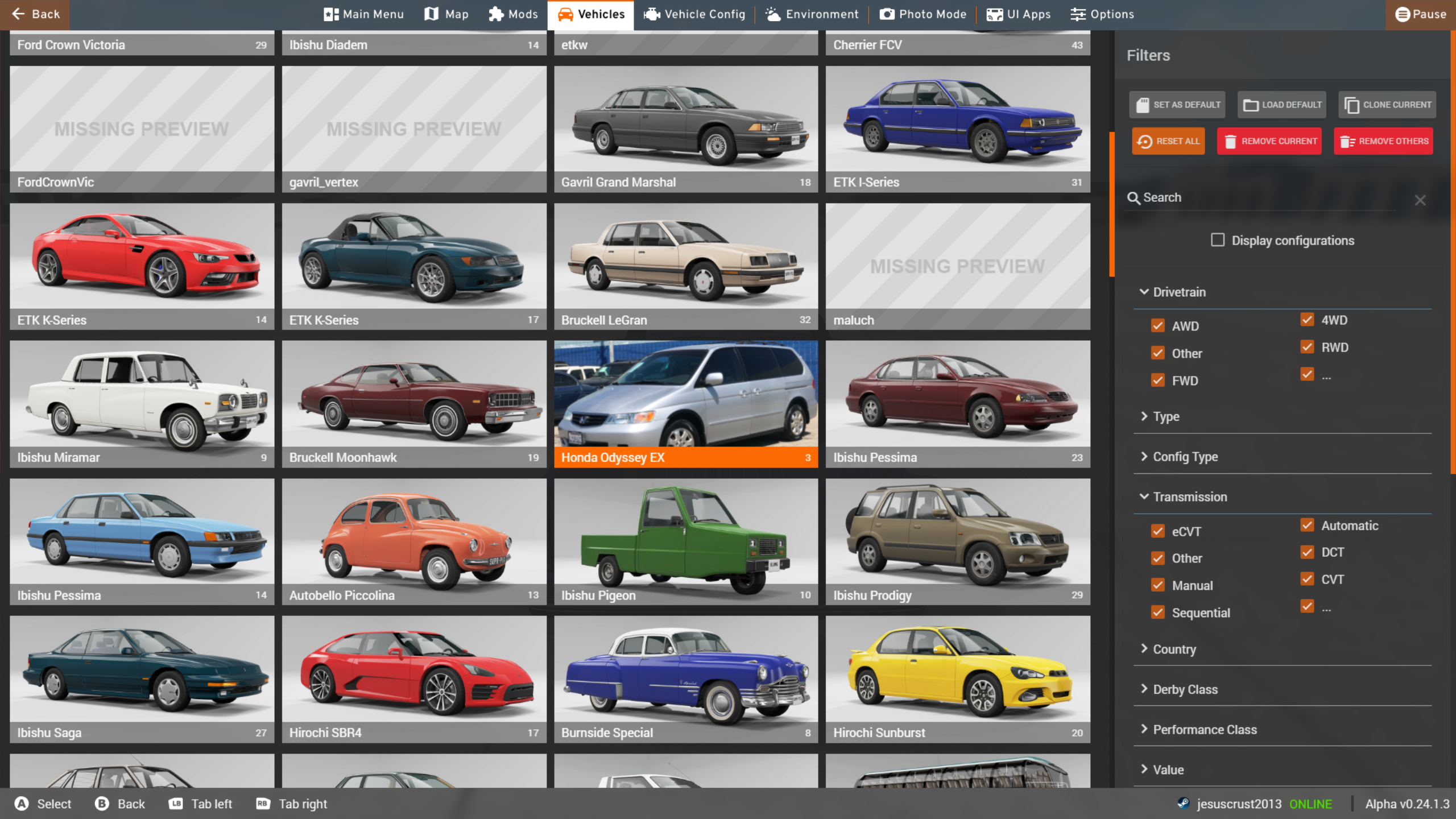Select the Honda Odyssey EX vehicle
The width and height of the screenshot is (1456, 819).
pyautogui.click(x=686, y=404)
